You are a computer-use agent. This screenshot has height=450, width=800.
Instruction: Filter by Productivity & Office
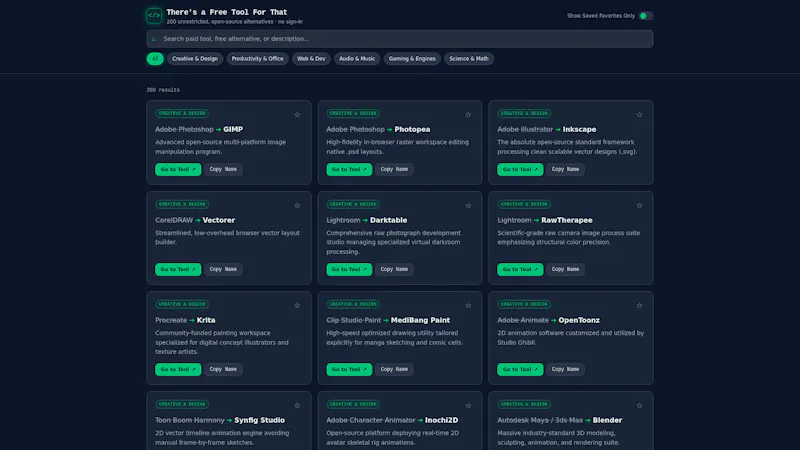(x=257, y=59)
